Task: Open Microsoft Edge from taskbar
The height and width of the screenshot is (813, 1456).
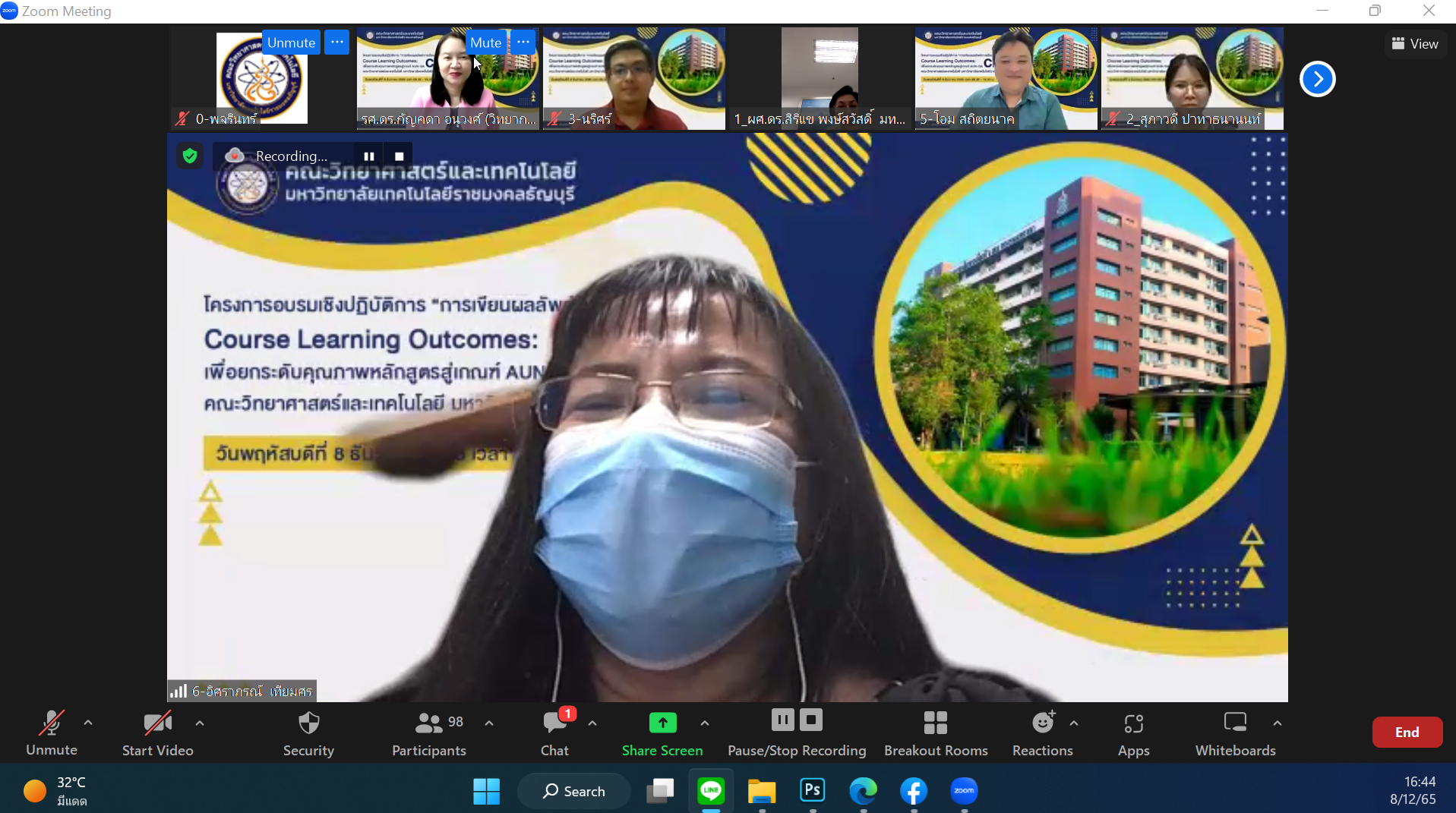Action: (863, 791)
